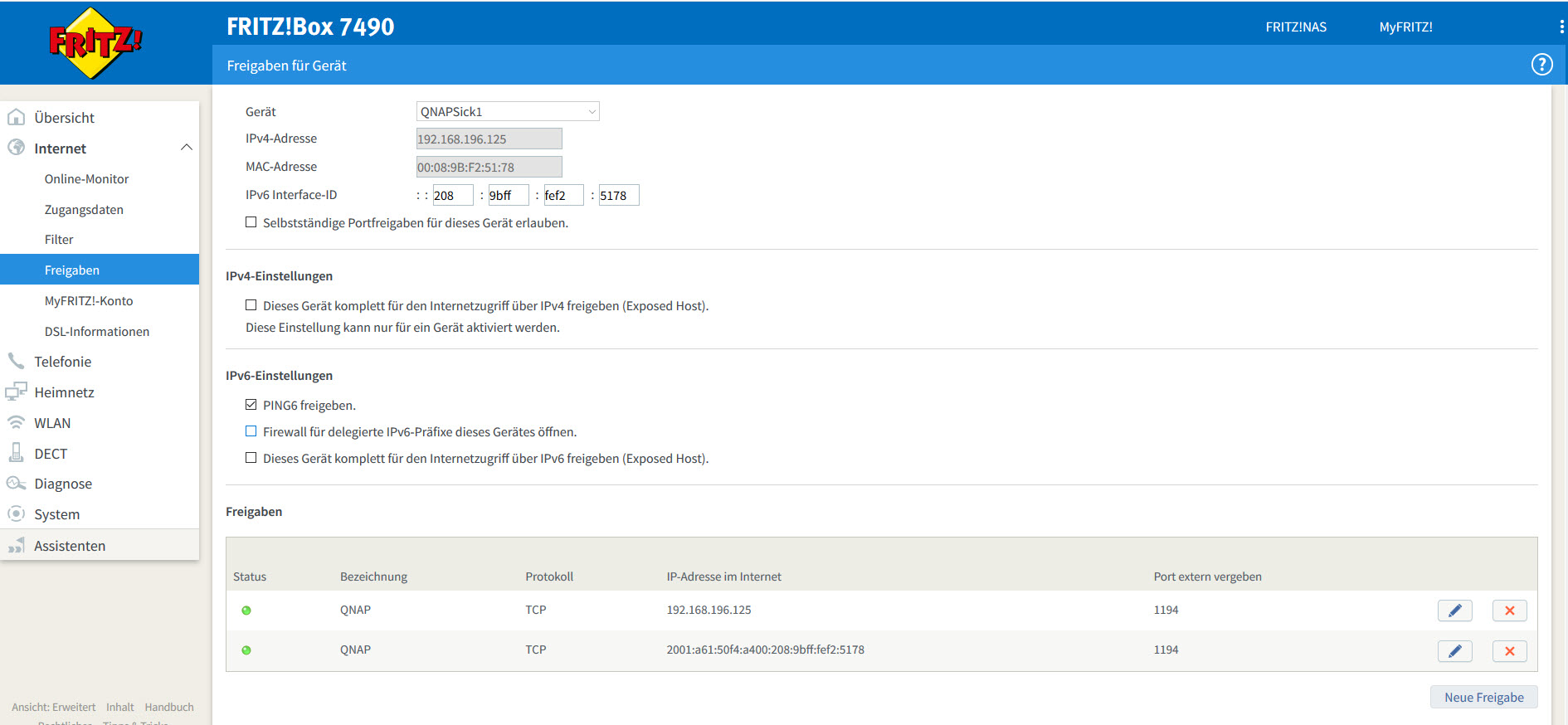Screen dimensions: 1568x725
Task: Click the Telefonie phone icon
Action: [16, 362]
